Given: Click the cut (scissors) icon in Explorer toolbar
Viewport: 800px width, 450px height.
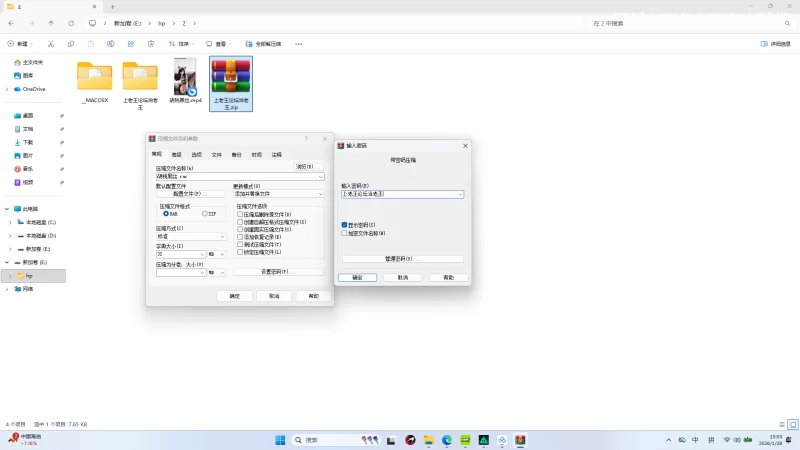Looking at the screenshot, I should pyautogui.click(x=51, y=44).
